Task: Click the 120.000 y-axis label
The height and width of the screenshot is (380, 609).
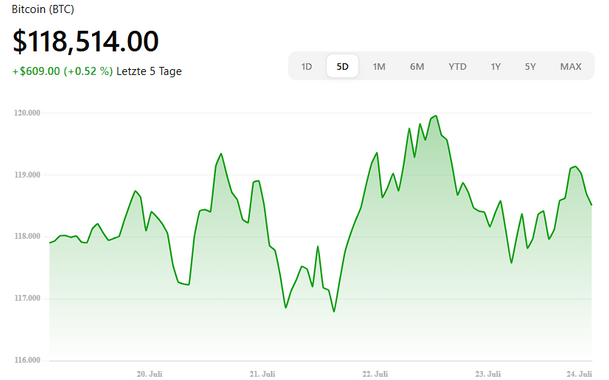Action: tap(27, 113)
